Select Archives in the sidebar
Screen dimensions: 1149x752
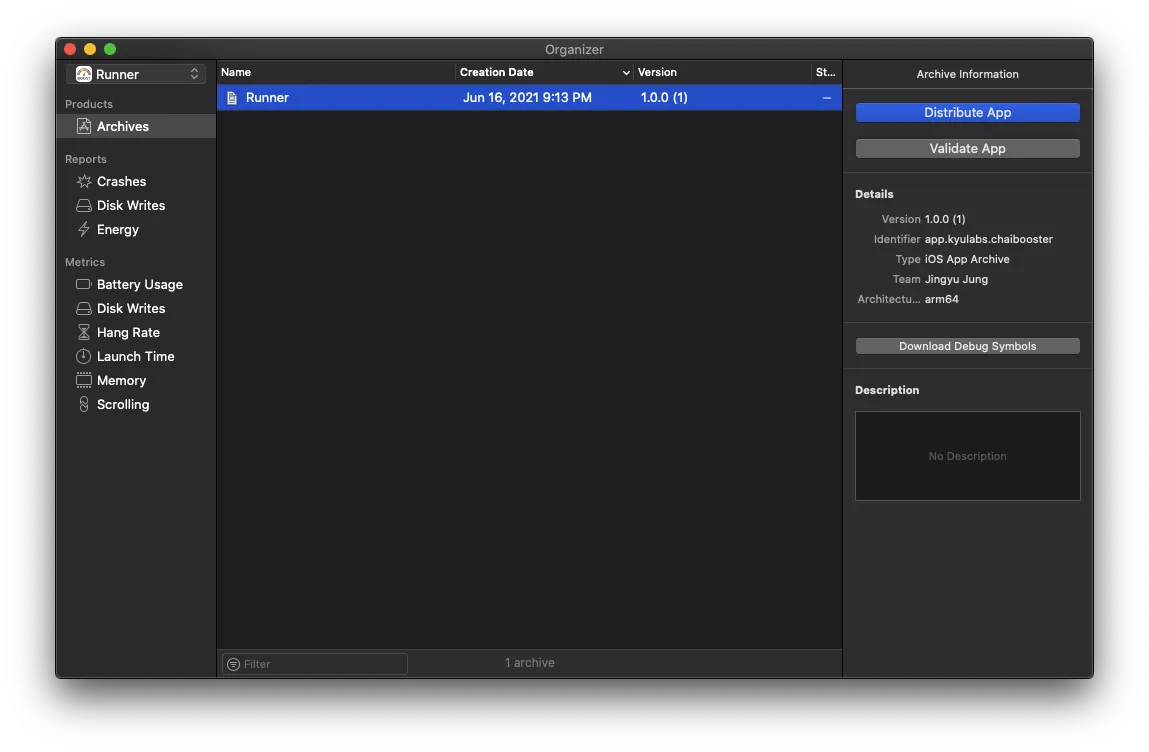point(136,126)
